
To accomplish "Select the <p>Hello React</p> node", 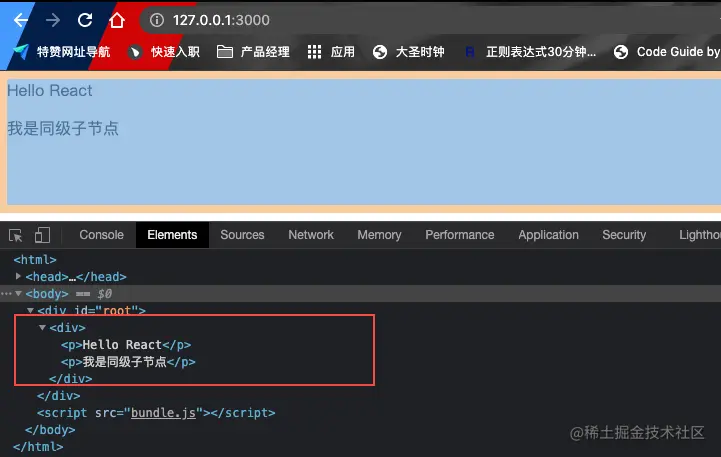I will (126, 345).
